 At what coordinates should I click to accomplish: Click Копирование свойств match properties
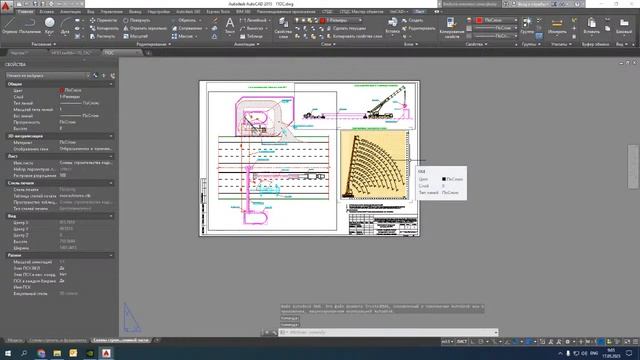click(451, 27)
